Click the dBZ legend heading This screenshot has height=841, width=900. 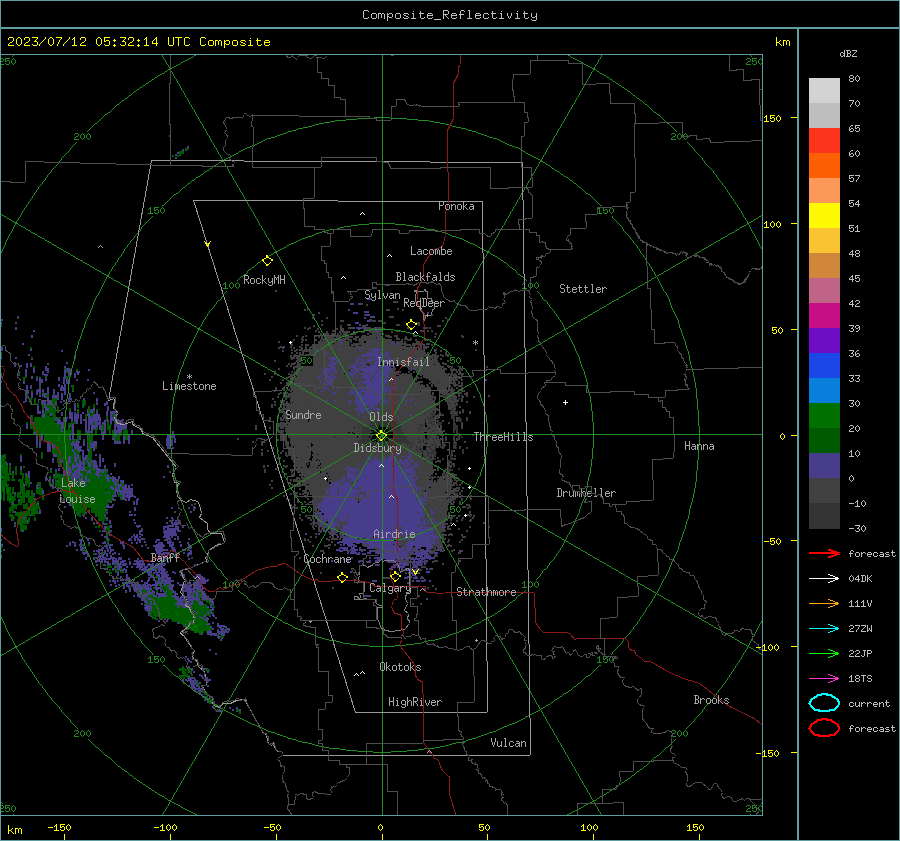[x=848, y=53]
